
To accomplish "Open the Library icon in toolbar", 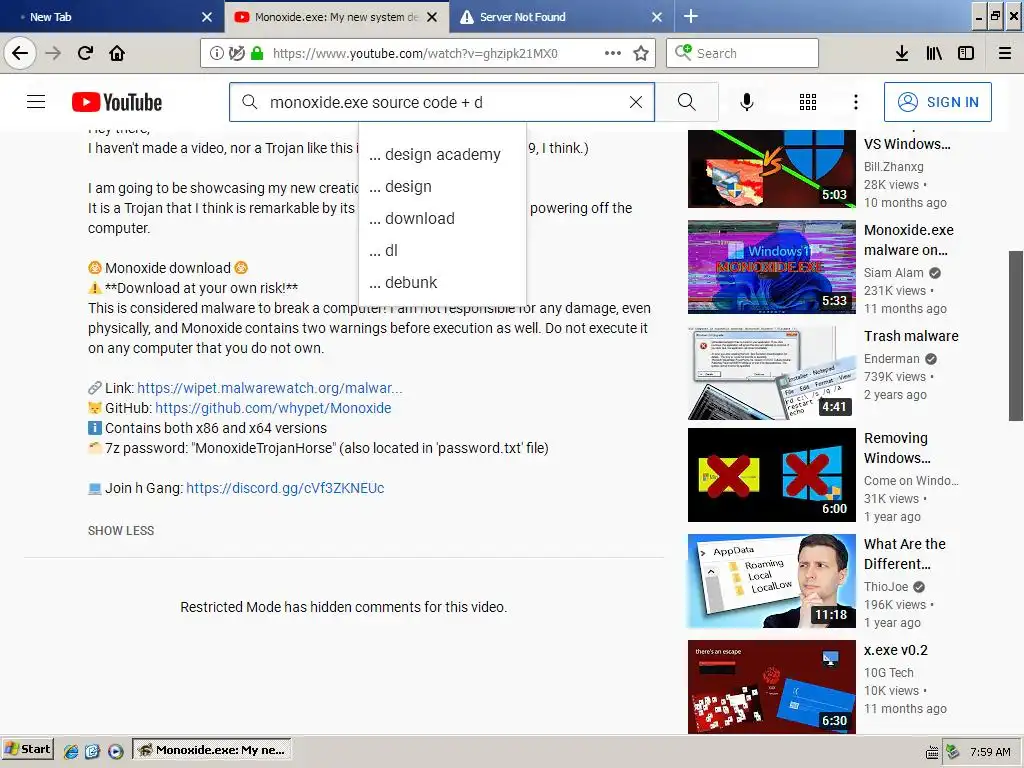I will (x=934, y=53).
